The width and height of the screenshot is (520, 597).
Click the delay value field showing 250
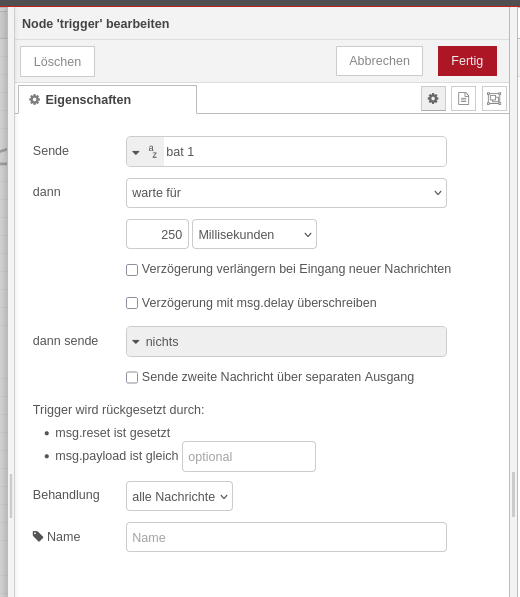pyautogui.click(x=157, y=234)
